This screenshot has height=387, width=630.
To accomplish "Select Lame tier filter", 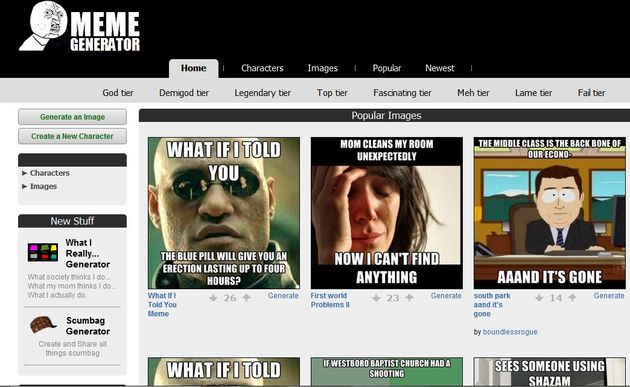I will [x=534, y=93].
